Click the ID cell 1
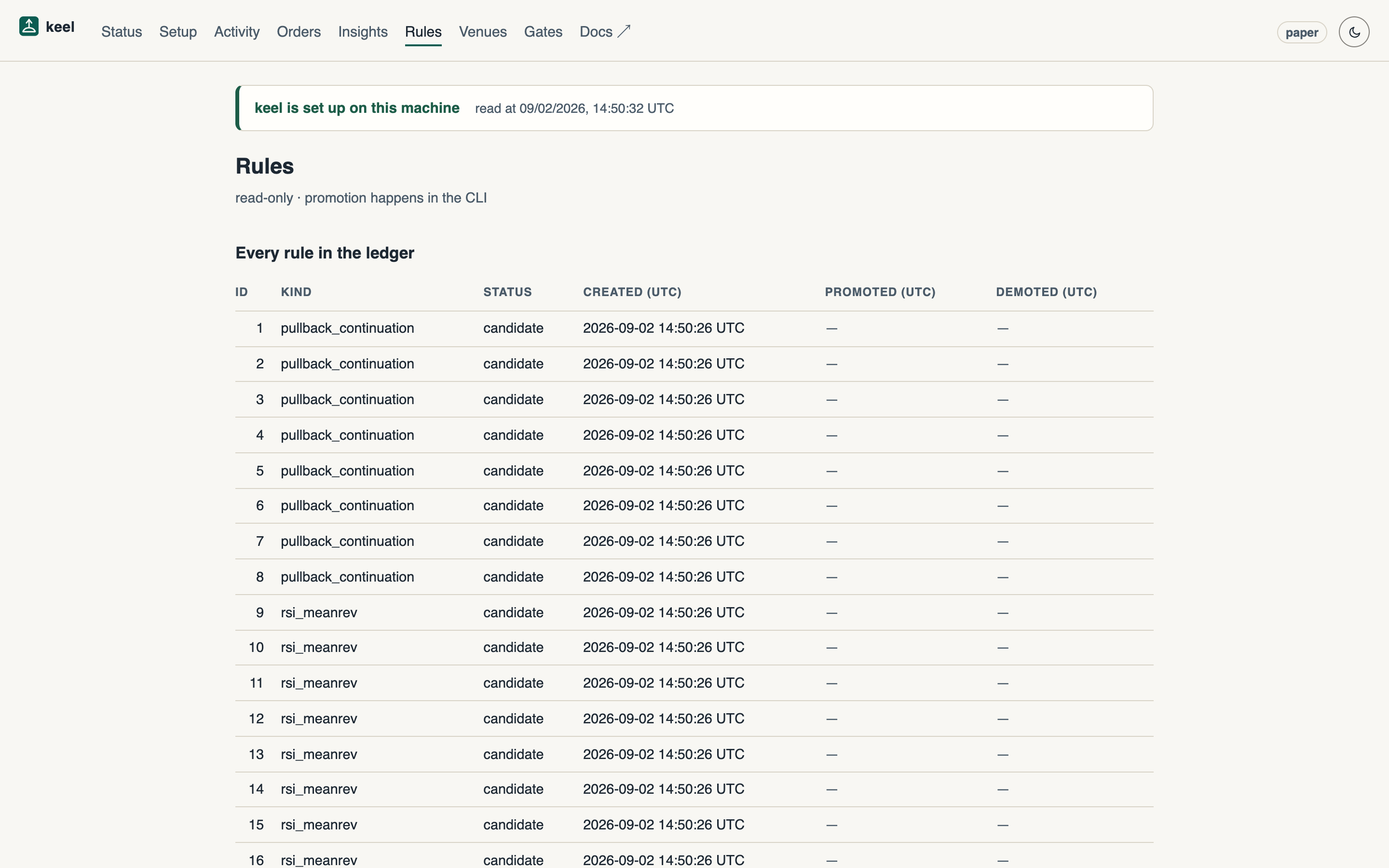Screen dimensions: 1389x868 coord(260,328)
